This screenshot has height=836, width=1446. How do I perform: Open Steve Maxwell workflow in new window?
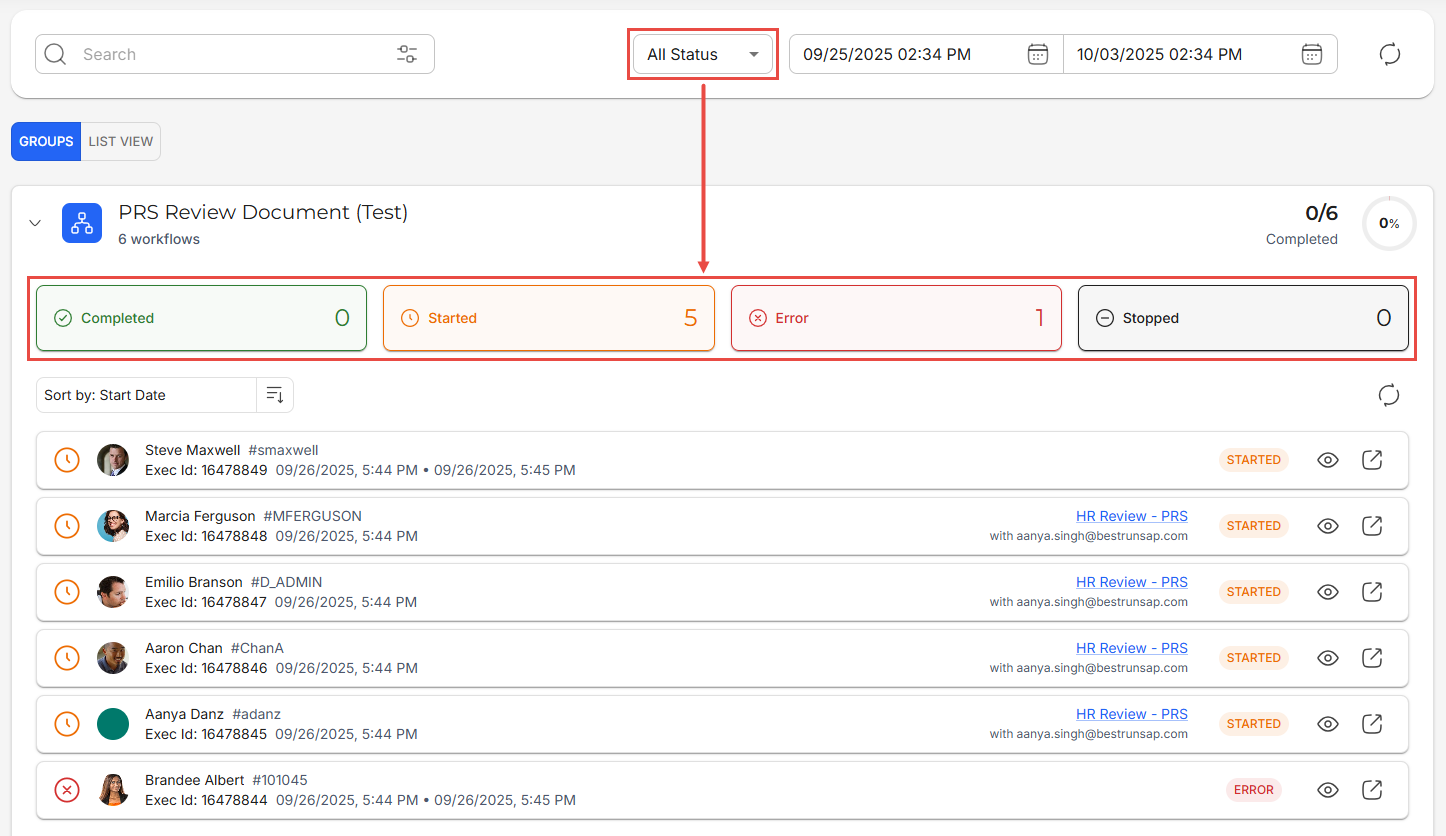click(1372, 460)
